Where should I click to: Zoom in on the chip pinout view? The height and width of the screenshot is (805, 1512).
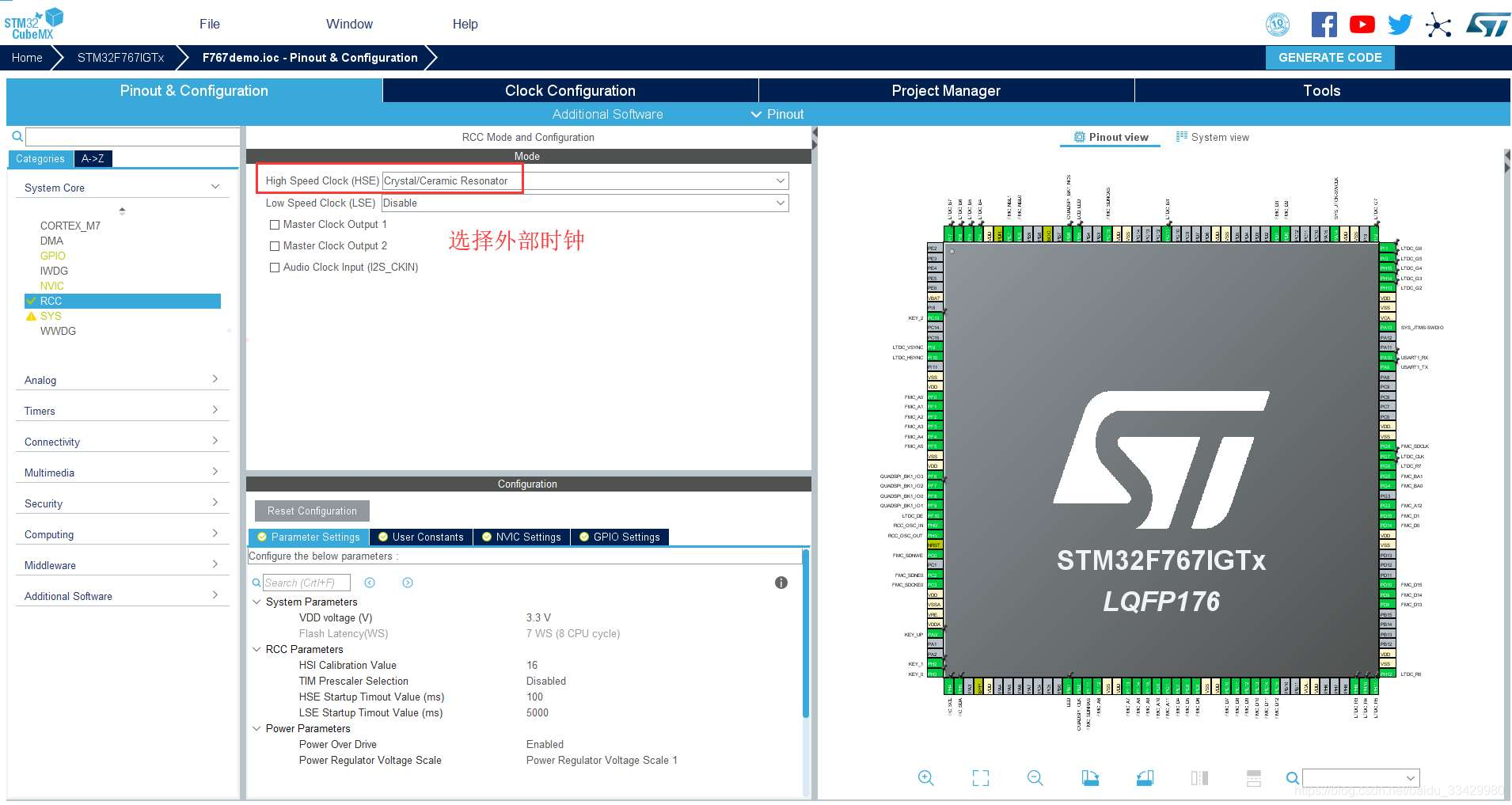(925, 778)
